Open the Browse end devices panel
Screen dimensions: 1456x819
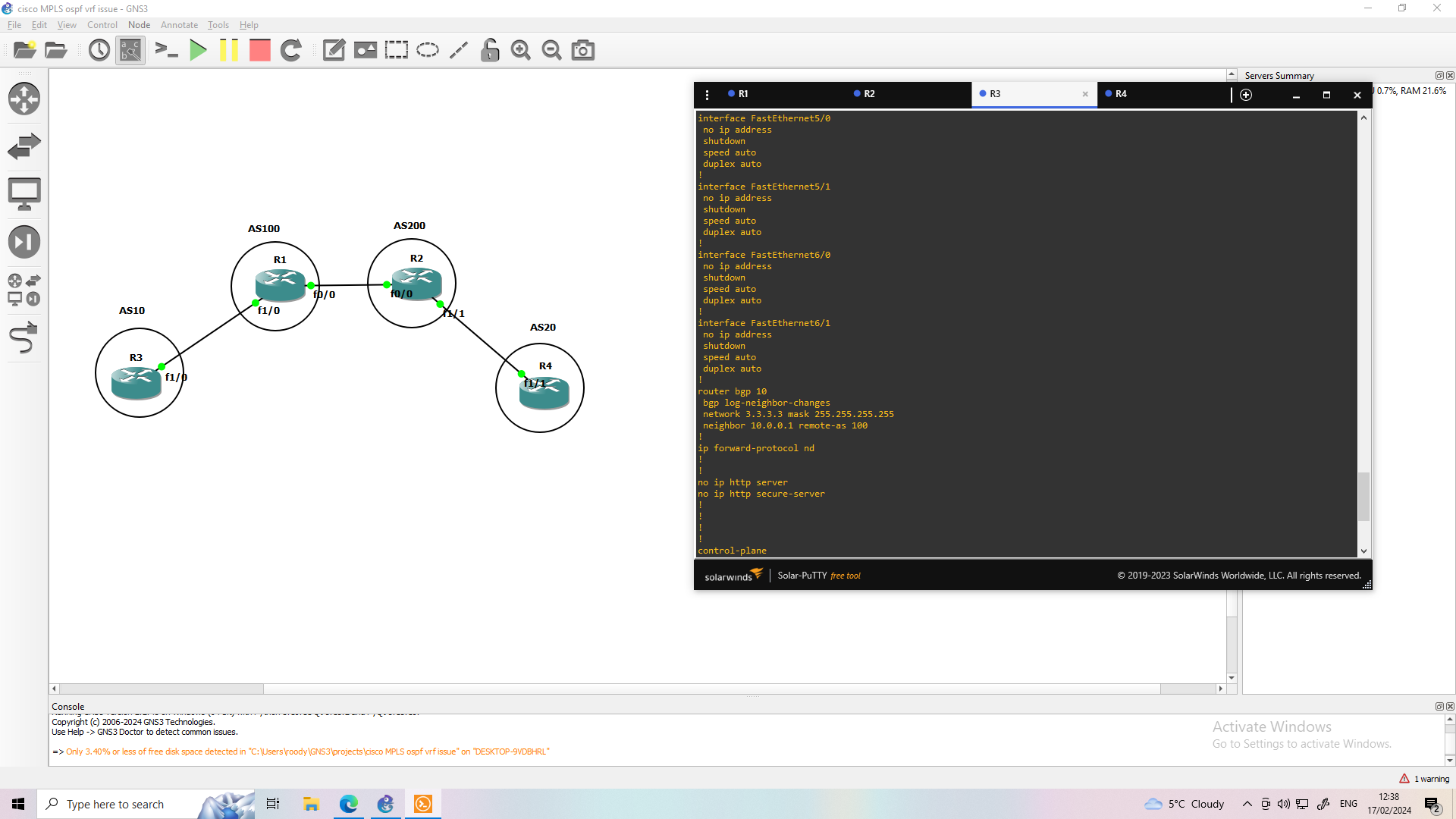point(24,193)
